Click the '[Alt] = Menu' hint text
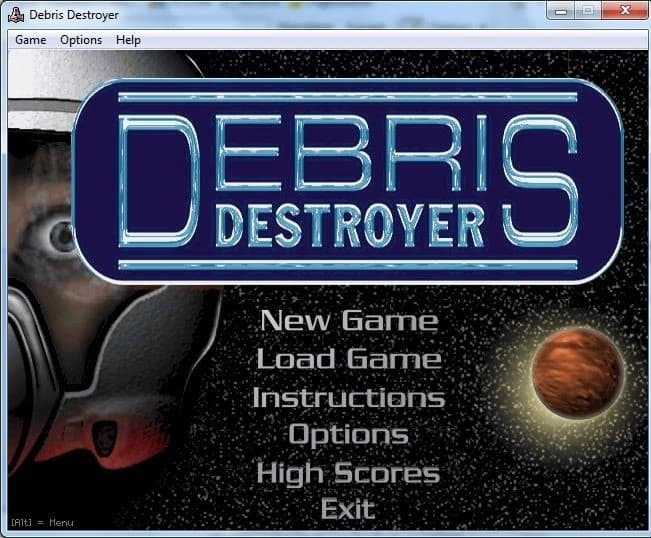 click(42, 522)
